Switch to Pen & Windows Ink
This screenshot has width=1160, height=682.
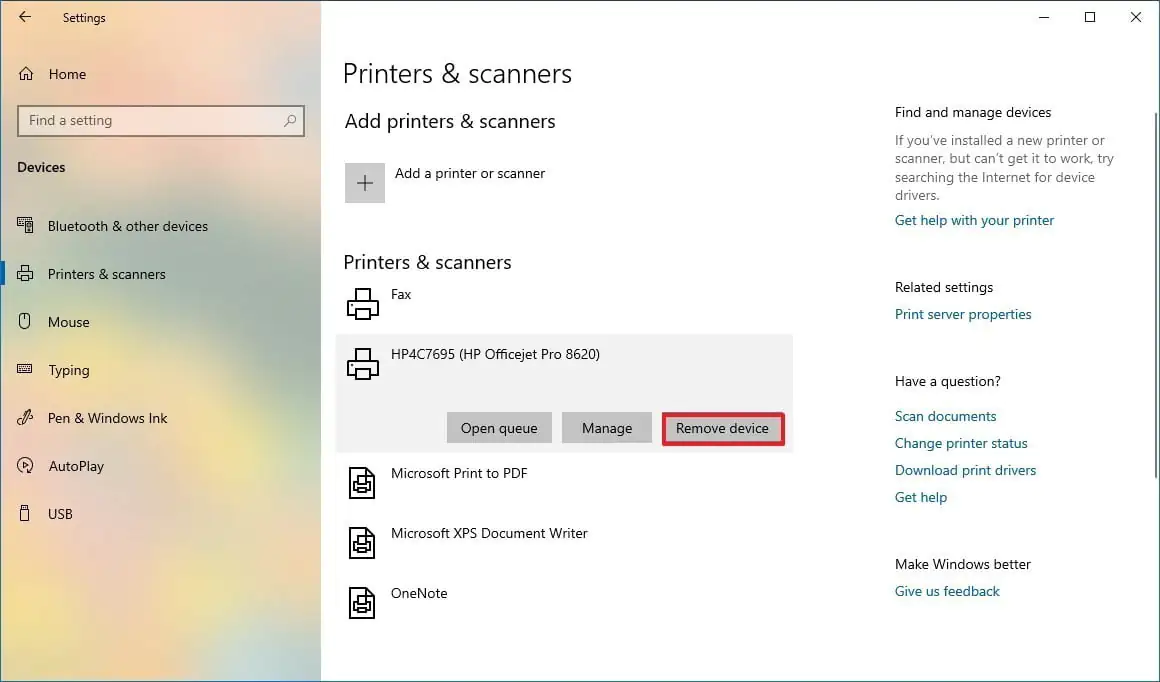point(107,418)
